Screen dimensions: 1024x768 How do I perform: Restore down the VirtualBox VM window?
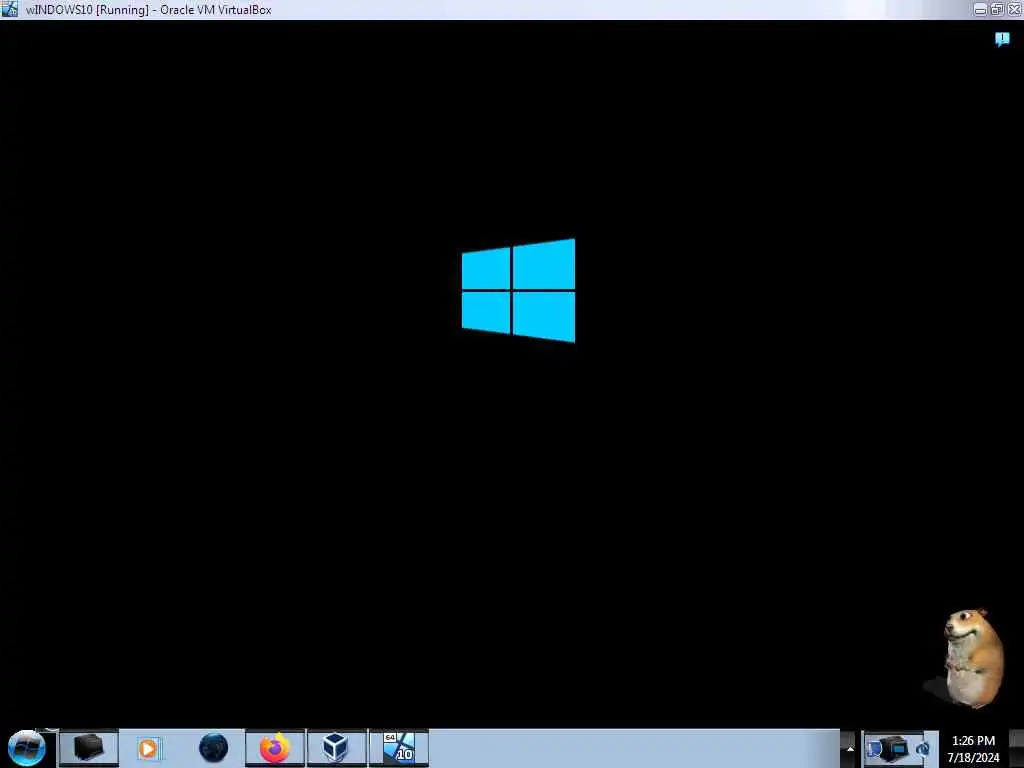(x=997, y=10)
